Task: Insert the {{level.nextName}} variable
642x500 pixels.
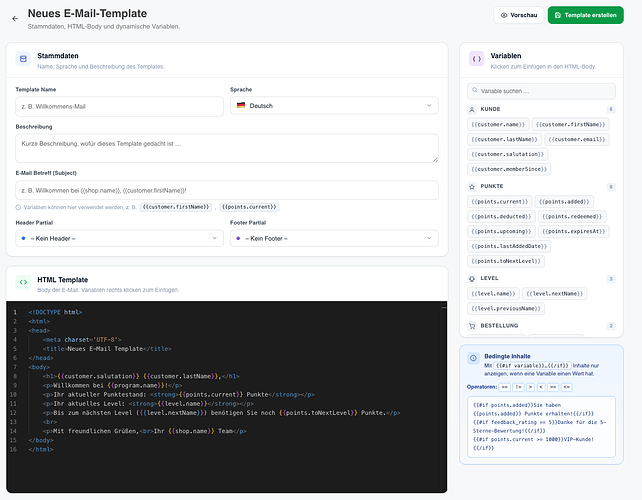Action: [555, 294]
